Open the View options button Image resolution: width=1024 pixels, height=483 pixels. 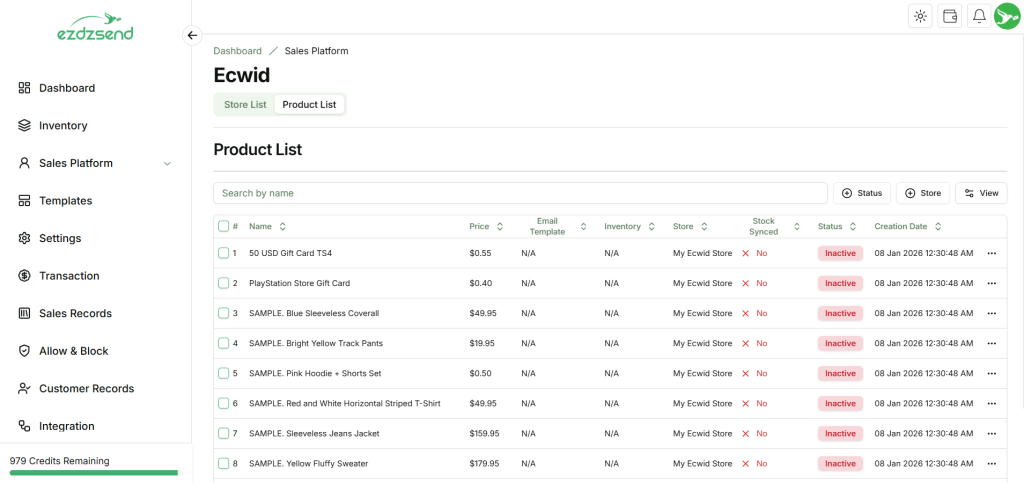(x=980, y=193)
